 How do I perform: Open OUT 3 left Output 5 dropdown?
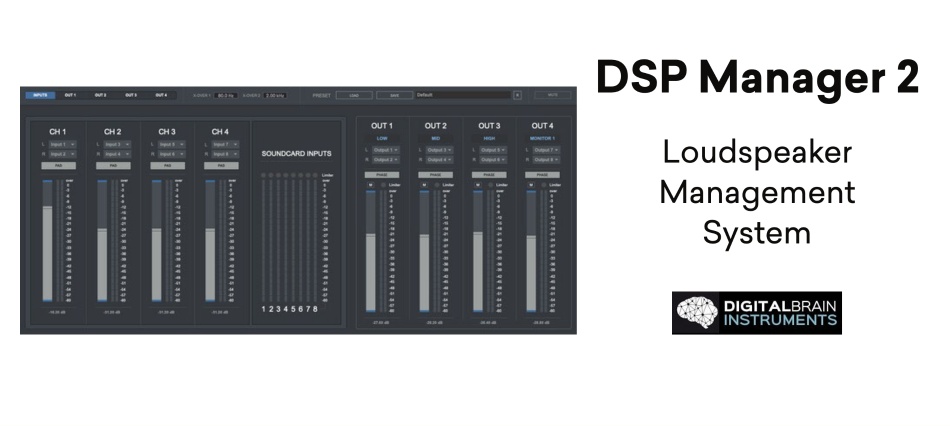coord(493,150)
